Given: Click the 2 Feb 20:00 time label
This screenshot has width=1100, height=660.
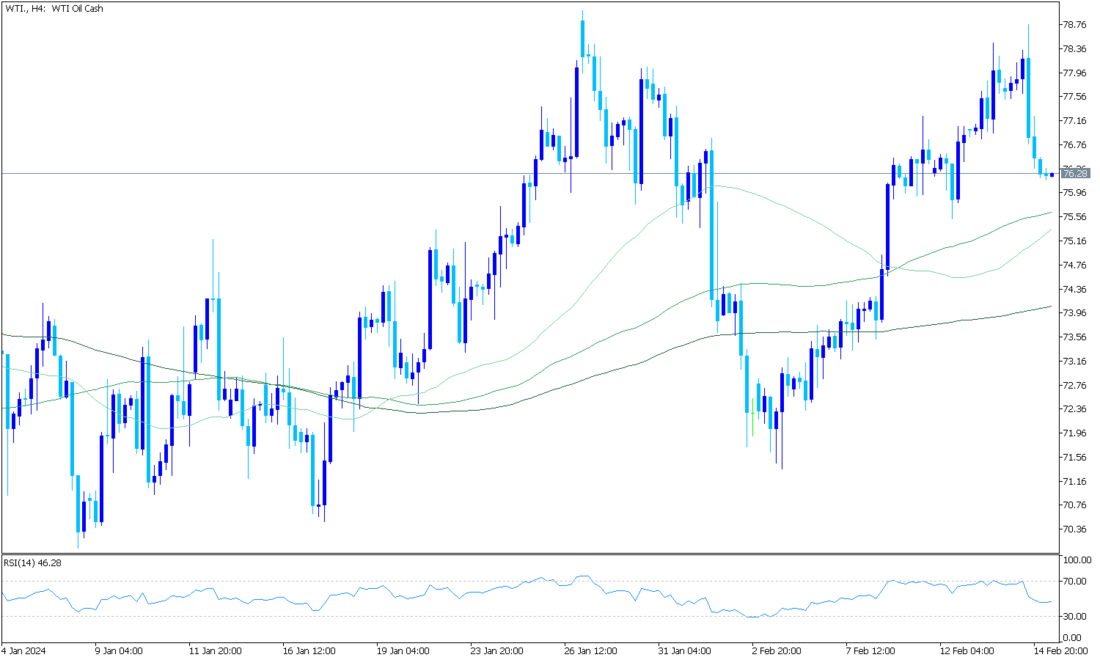Looking at the screenshot, I should pos(777,650).
